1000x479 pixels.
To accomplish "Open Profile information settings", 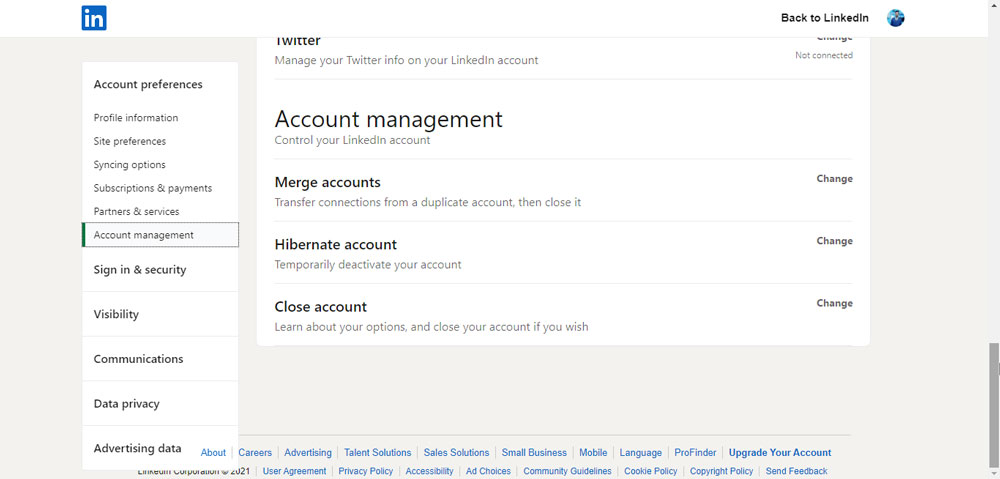I will pyautogui.click(x=136, y=118).
